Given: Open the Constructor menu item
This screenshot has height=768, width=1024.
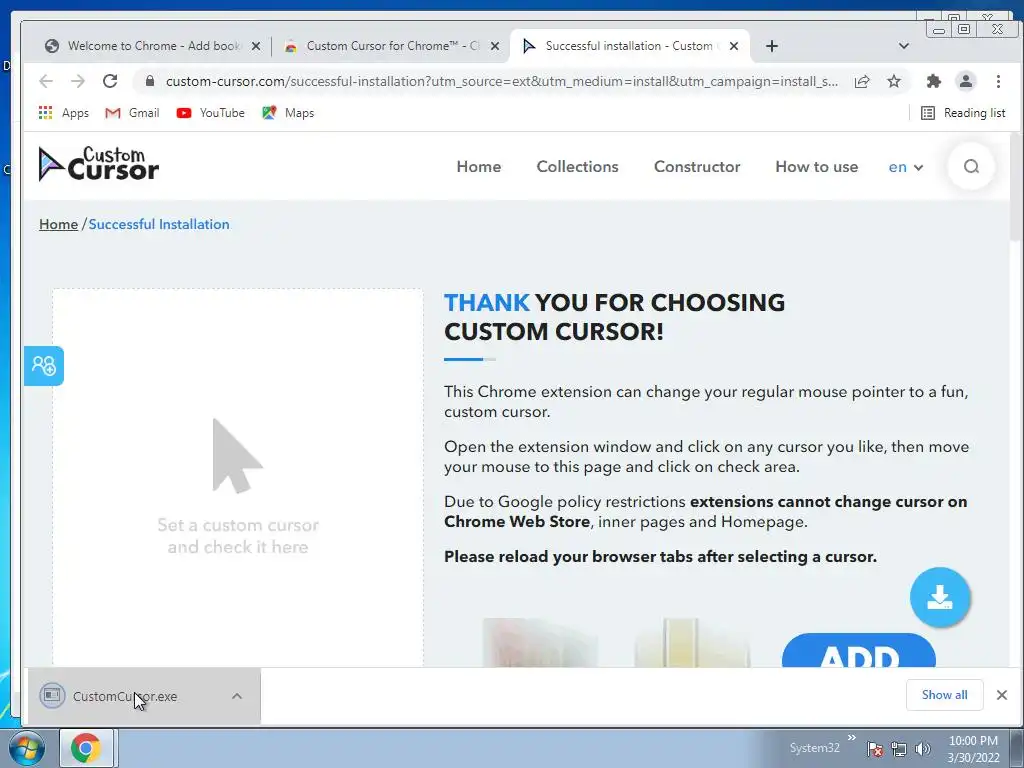Looking at the screenshot, I should coord(697,167).
